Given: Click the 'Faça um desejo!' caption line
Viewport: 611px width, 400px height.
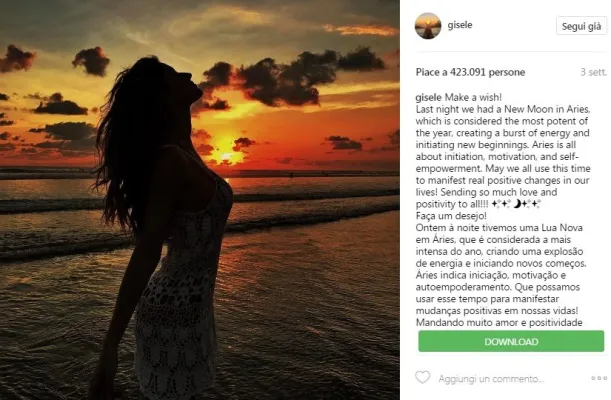Looking at the screenshot, I should [451, 216].
